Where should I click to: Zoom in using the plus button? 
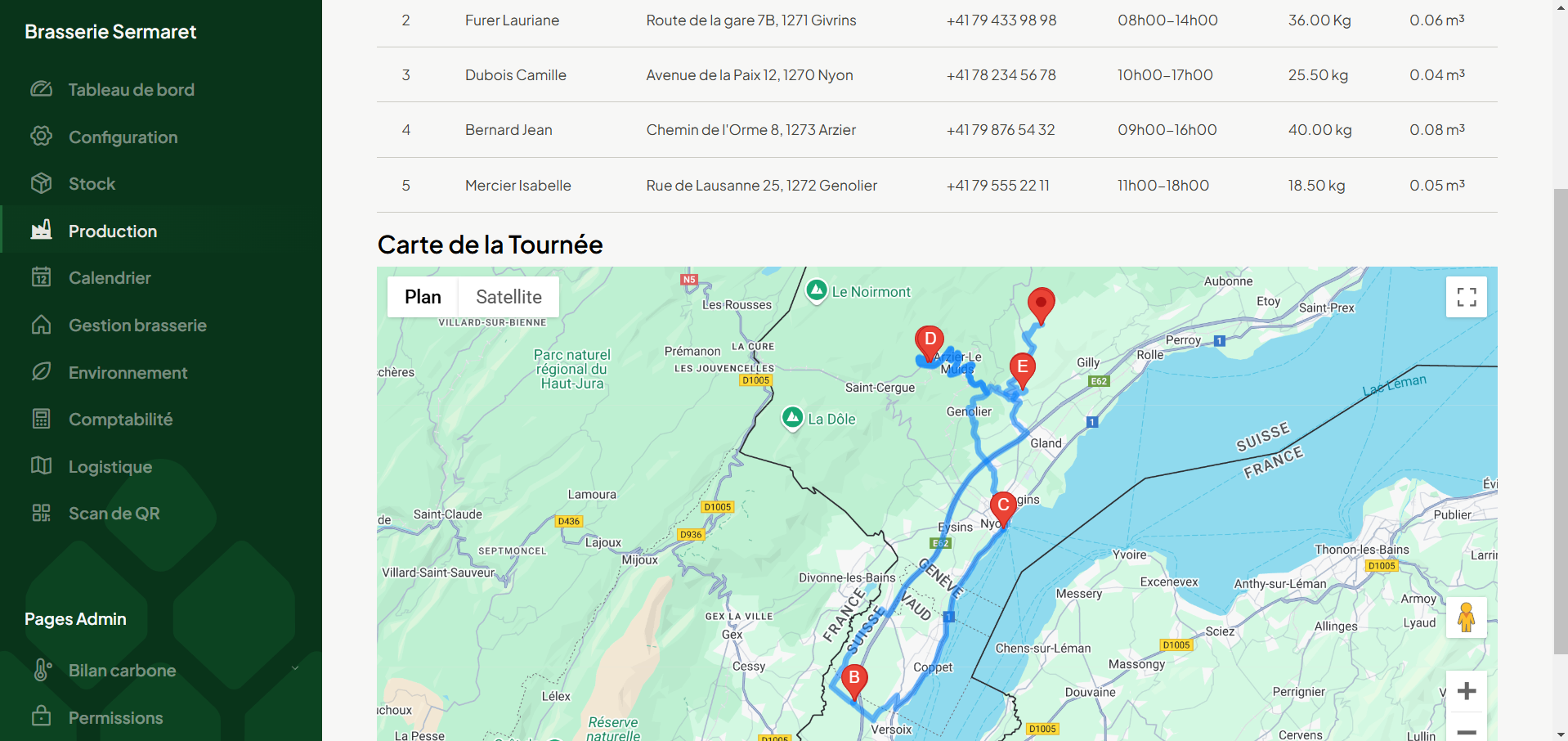(x=1466, y=691)
